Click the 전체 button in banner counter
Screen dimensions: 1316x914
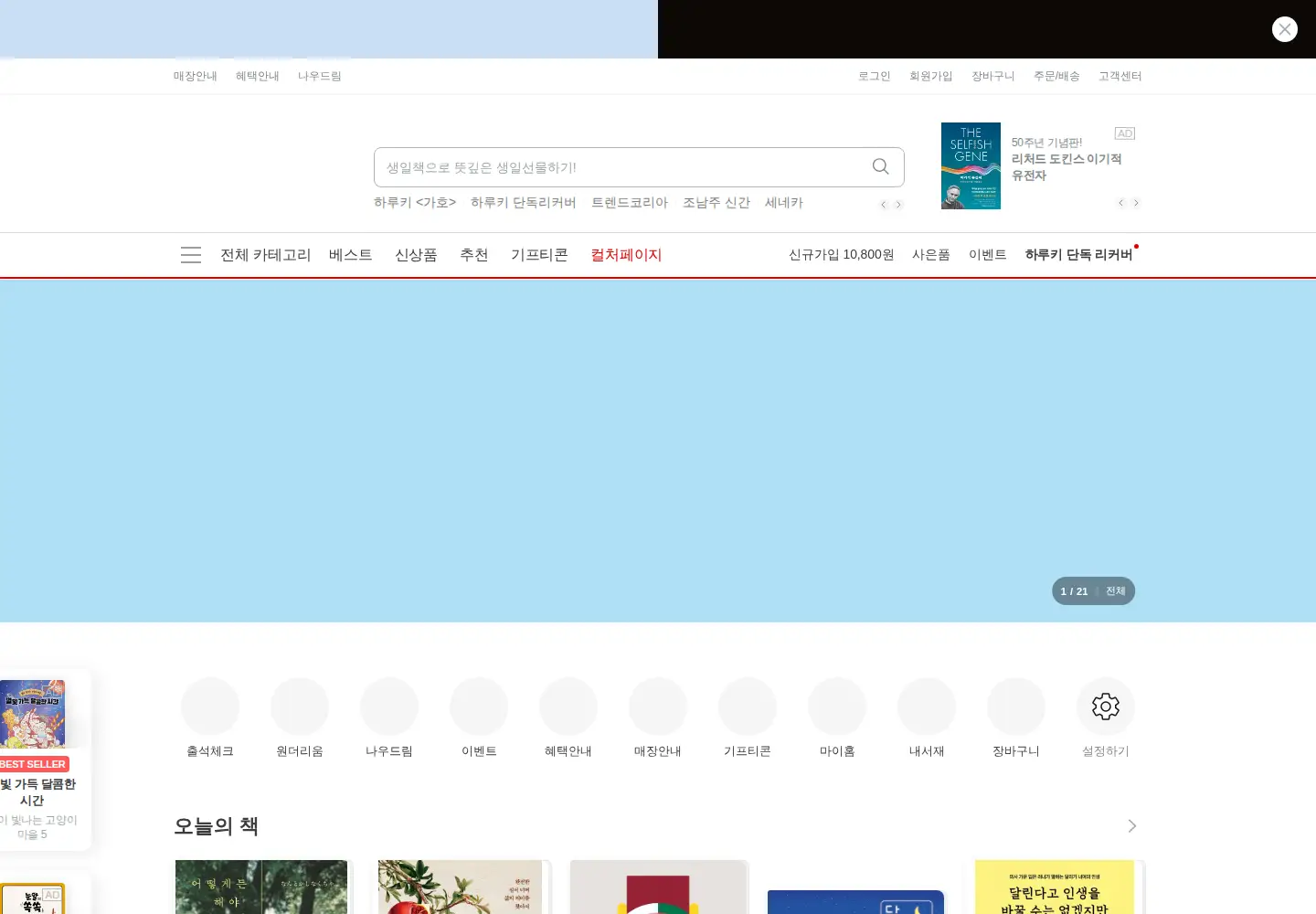[1116, 591]
